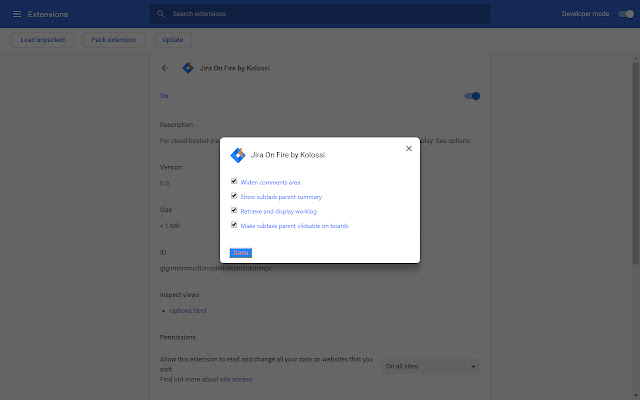Viewport: 640px width, 400px height.
Task: Uncheck Show subtask parent summary
Action: [x=234, y=196]
